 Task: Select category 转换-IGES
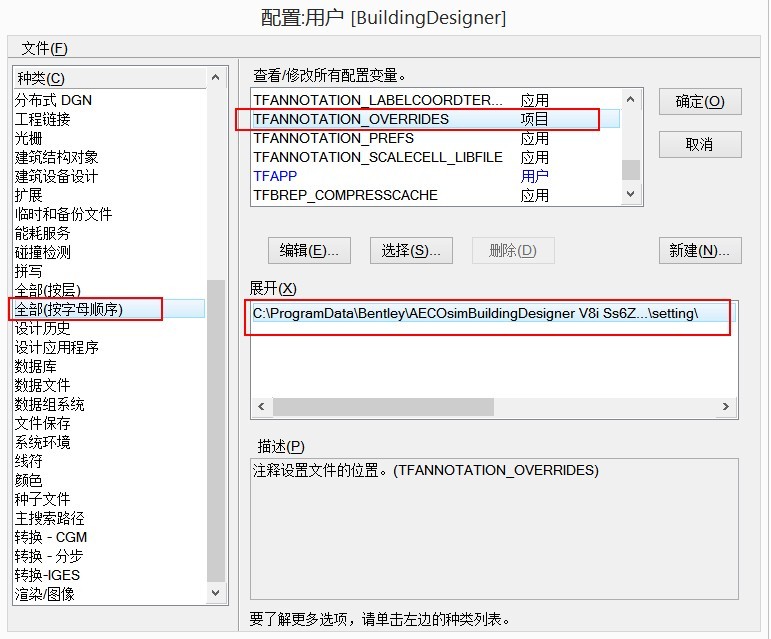coord(109,575)
